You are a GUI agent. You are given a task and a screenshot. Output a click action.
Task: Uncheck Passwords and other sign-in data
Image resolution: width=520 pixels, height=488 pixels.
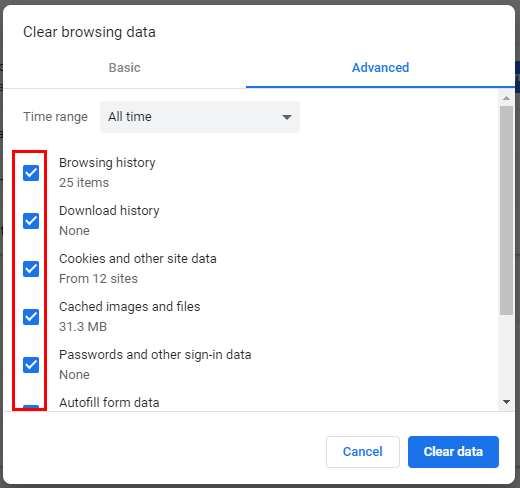[x=31, y=365]
